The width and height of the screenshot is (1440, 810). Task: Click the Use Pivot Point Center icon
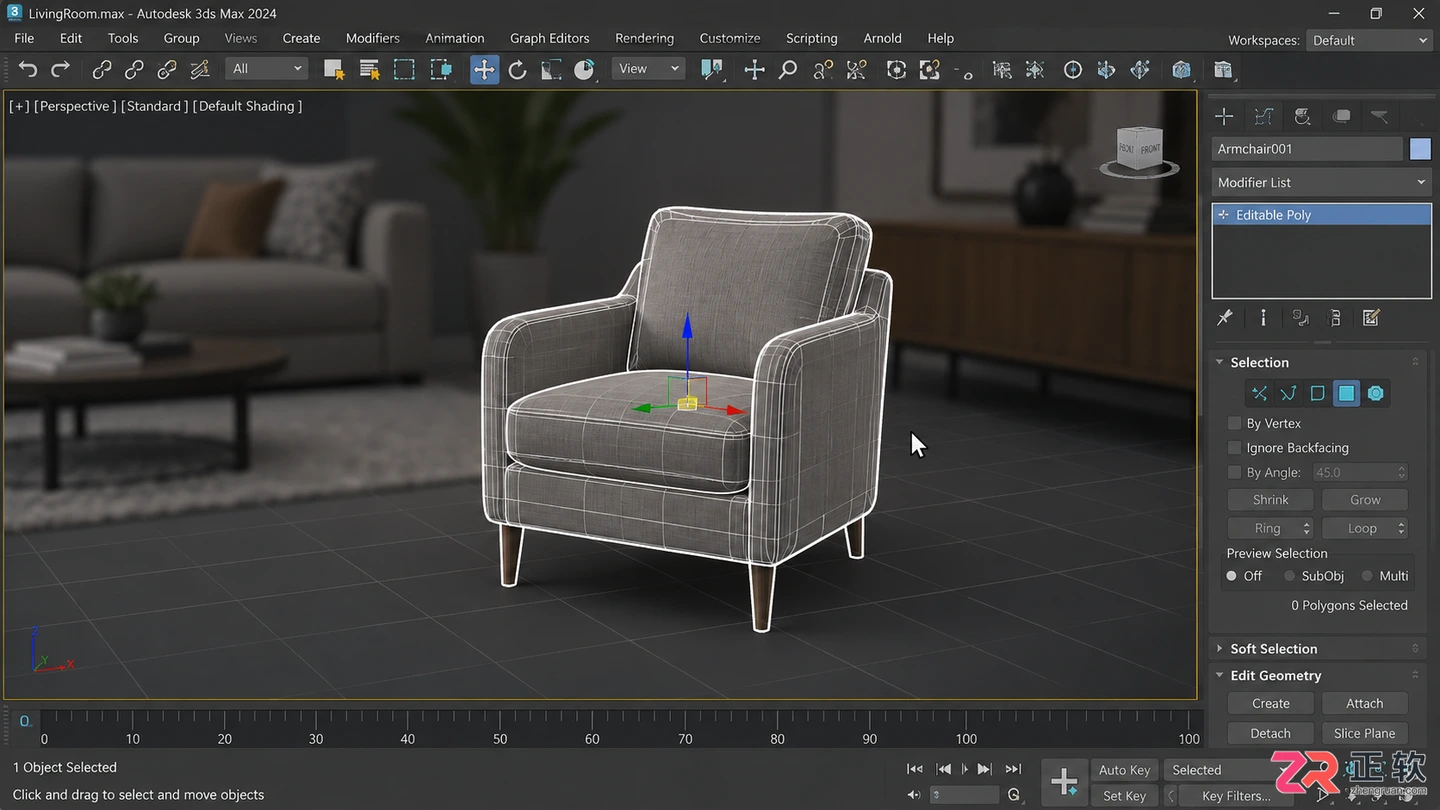click(712, 69)
